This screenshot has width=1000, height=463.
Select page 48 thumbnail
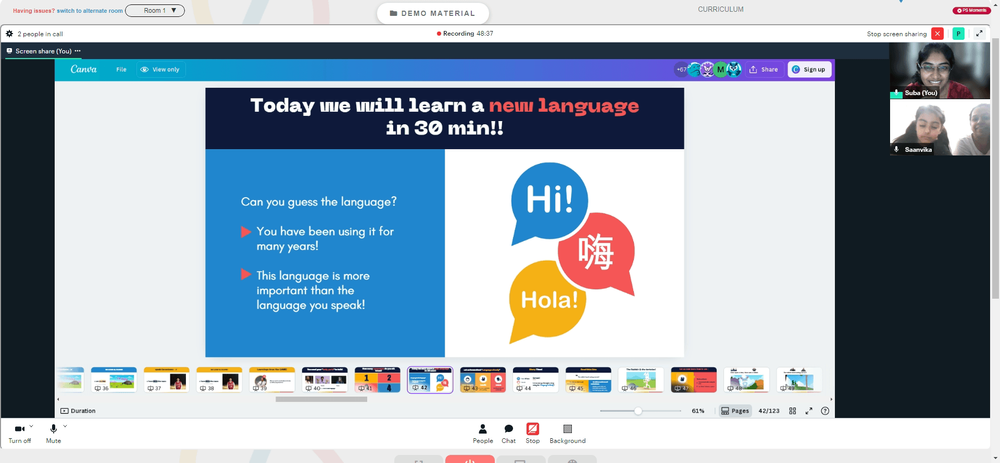click(746, 379)
